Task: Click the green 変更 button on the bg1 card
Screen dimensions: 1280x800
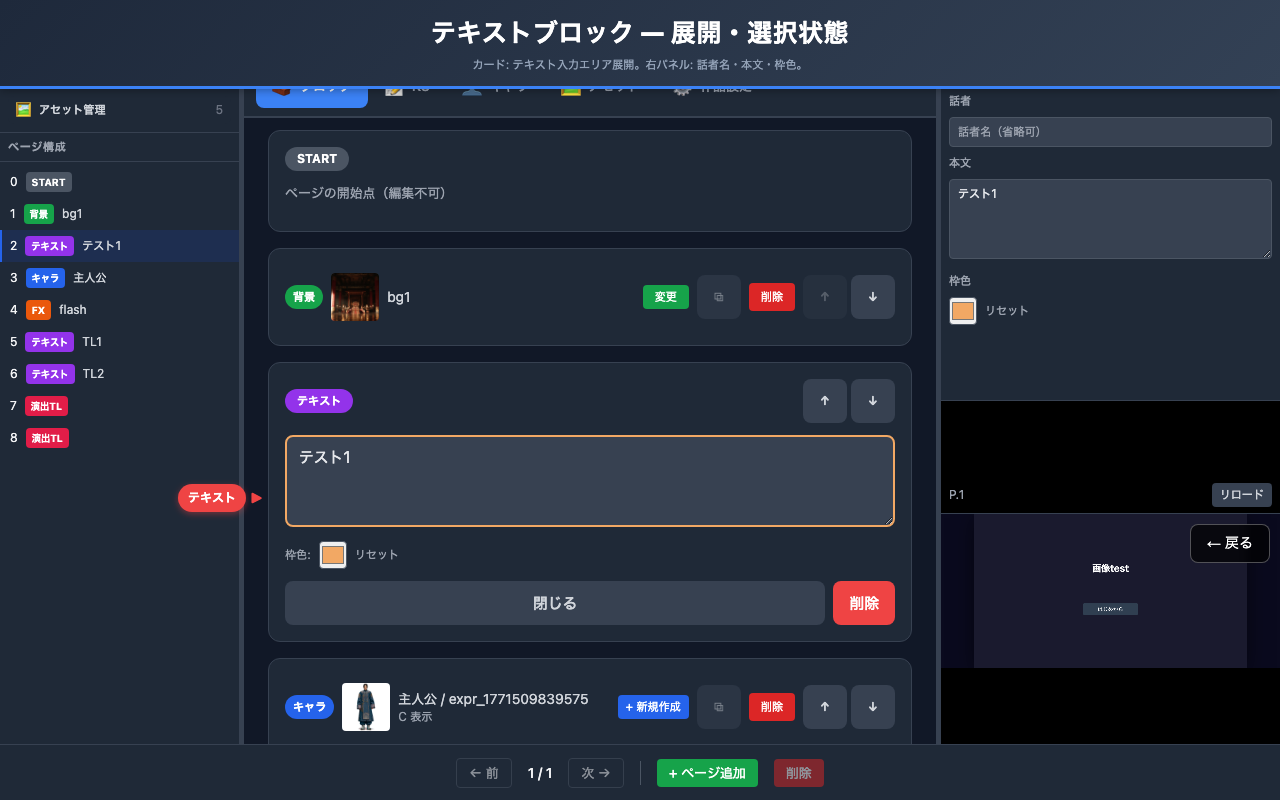Action: click(666, 297)
